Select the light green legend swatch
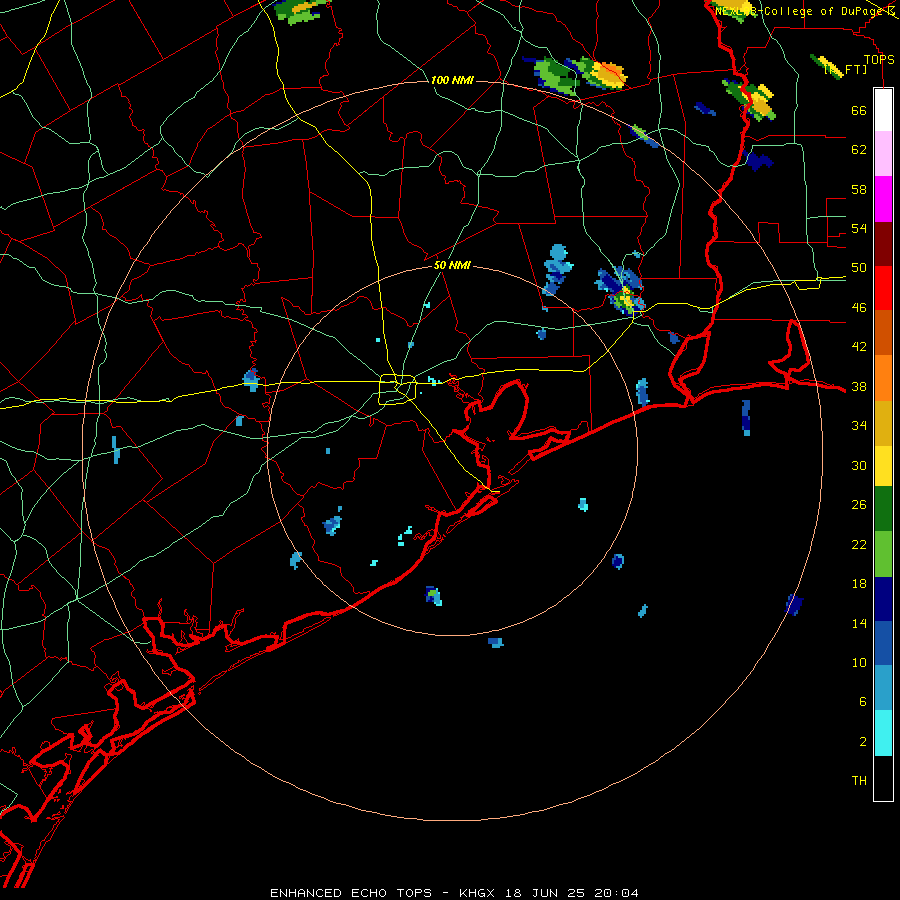Screen dimensions: 900x900 (883, 554)
